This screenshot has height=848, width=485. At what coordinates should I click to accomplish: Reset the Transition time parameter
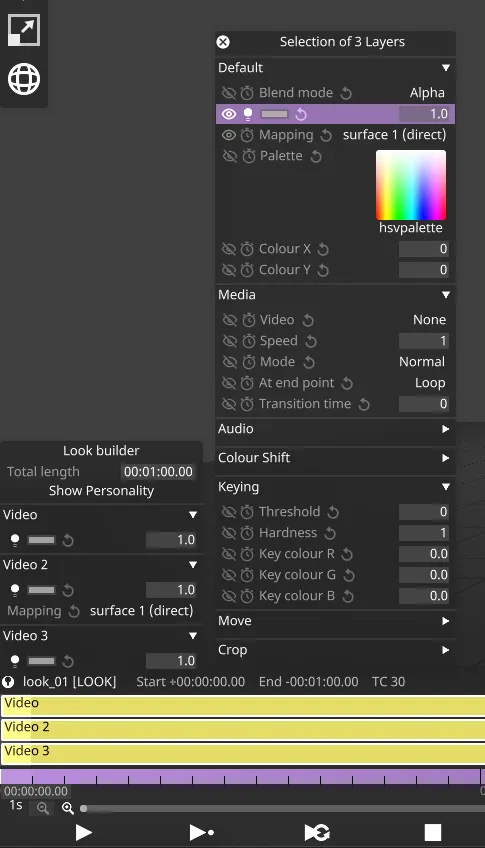tap(364, 405)
